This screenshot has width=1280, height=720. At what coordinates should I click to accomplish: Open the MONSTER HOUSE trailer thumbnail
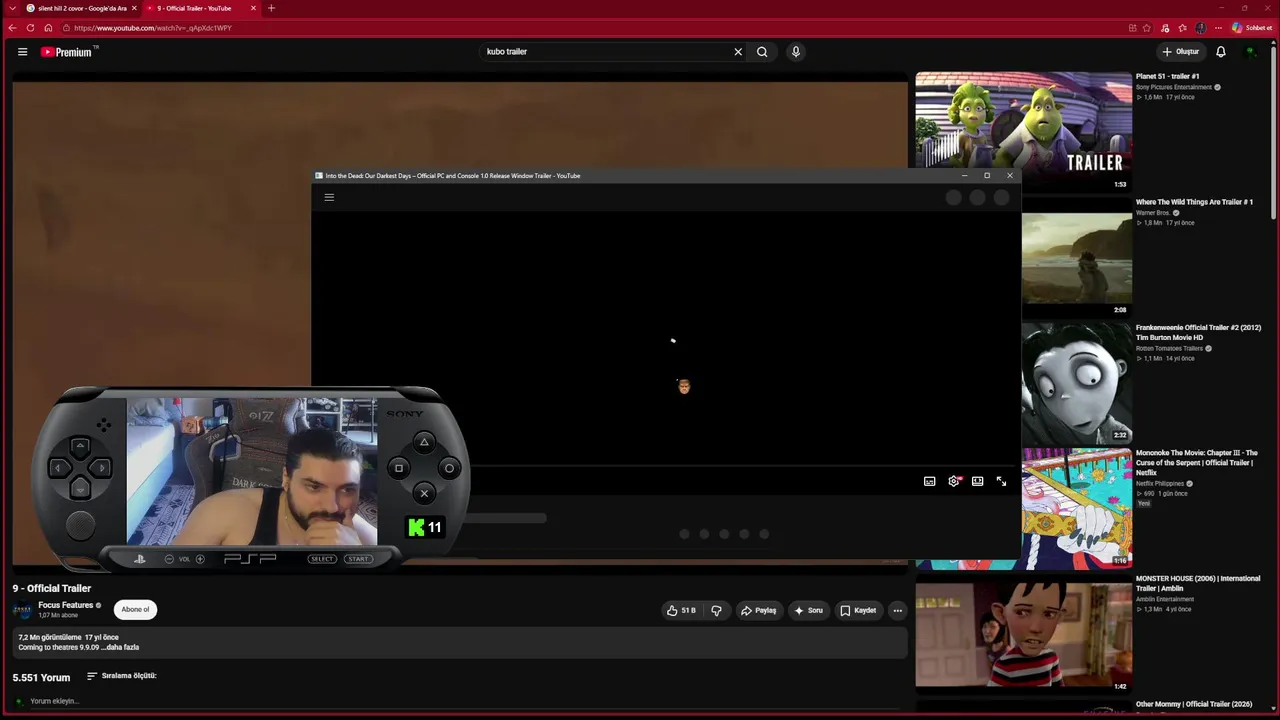[1024, 634]
